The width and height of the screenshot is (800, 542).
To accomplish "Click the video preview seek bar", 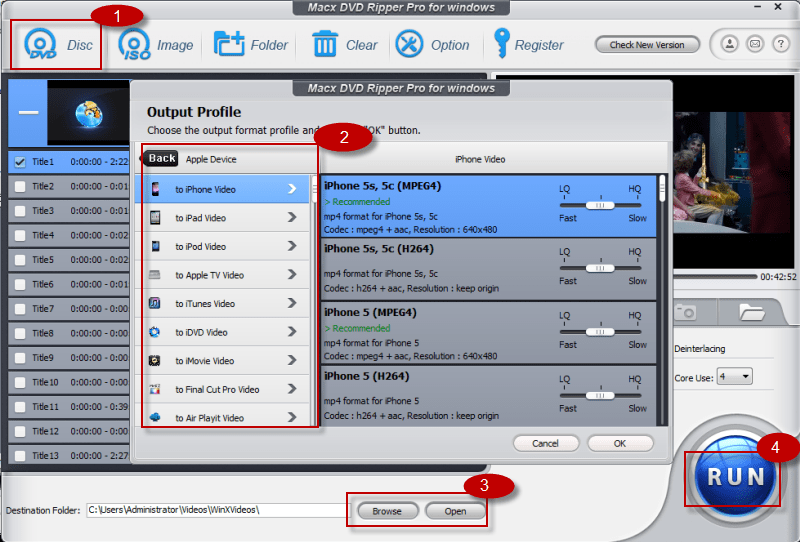I will 715,277.
